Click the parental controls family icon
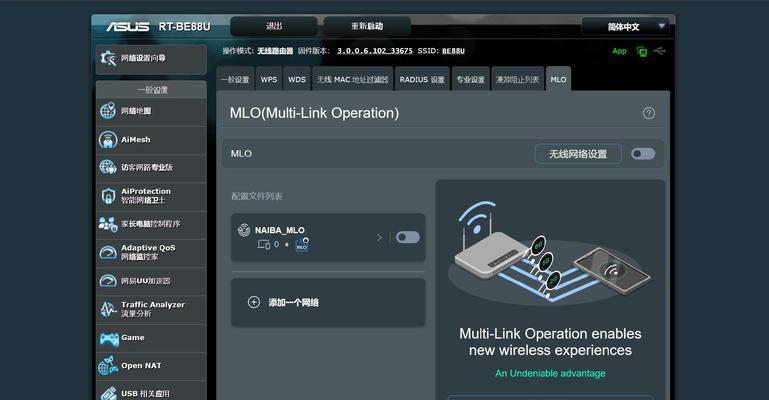 tap(108, 224)
